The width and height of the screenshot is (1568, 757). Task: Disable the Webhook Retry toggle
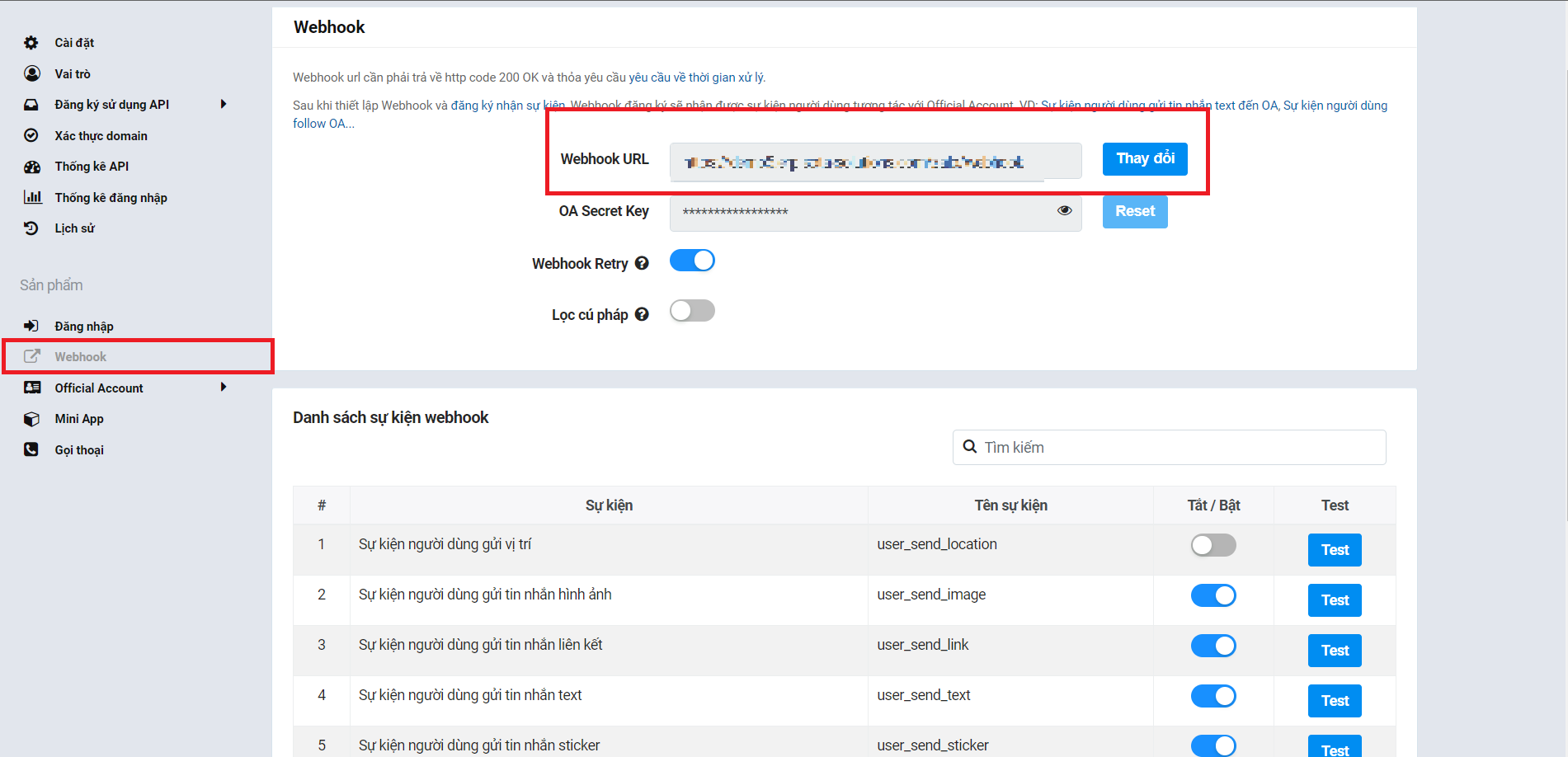(692, 260)
